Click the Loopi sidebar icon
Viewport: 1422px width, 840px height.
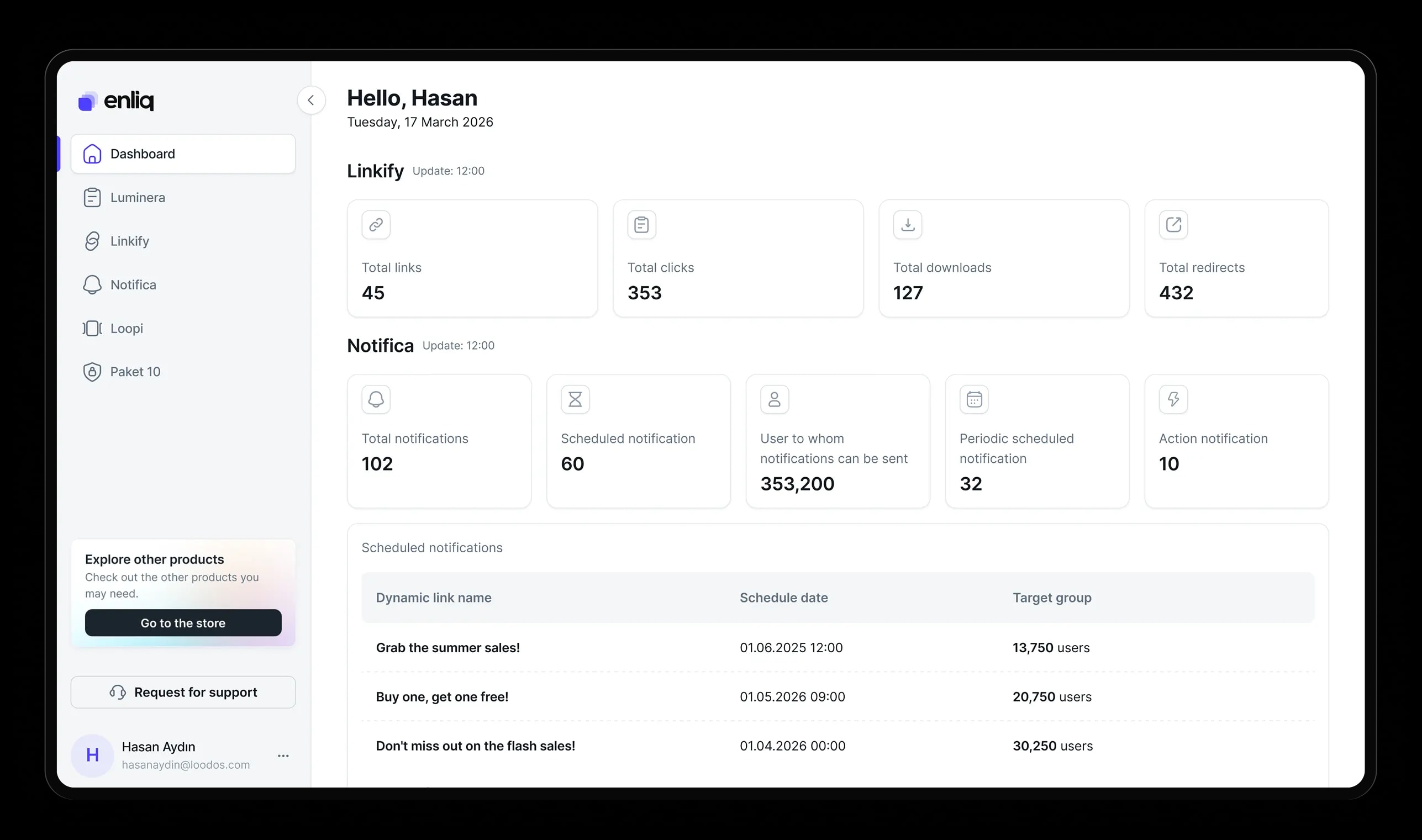pyautogui.click(x=92, y=328)
